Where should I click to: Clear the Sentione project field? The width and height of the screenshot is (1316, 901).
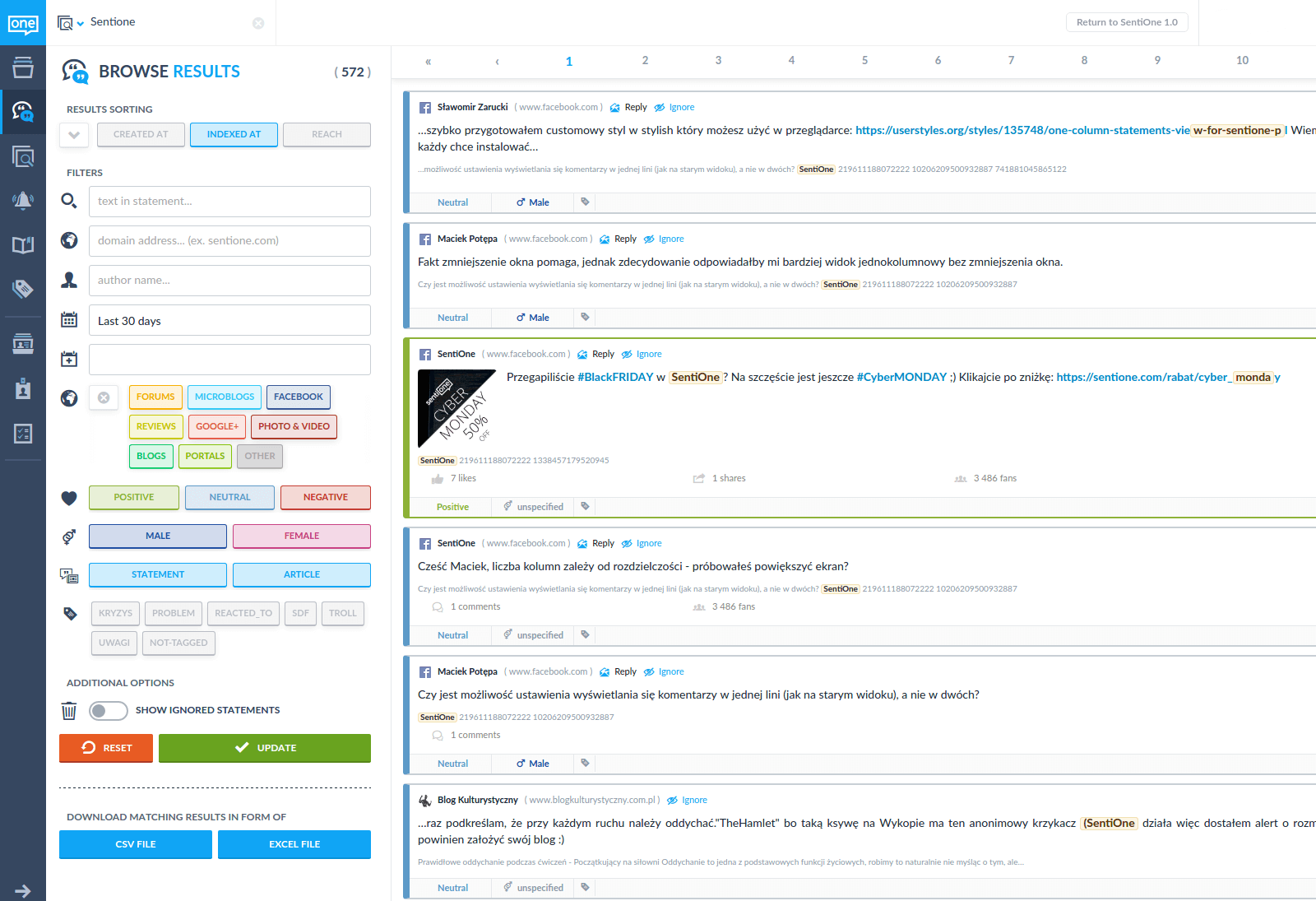pyautogui.click(x=258, y=23)
